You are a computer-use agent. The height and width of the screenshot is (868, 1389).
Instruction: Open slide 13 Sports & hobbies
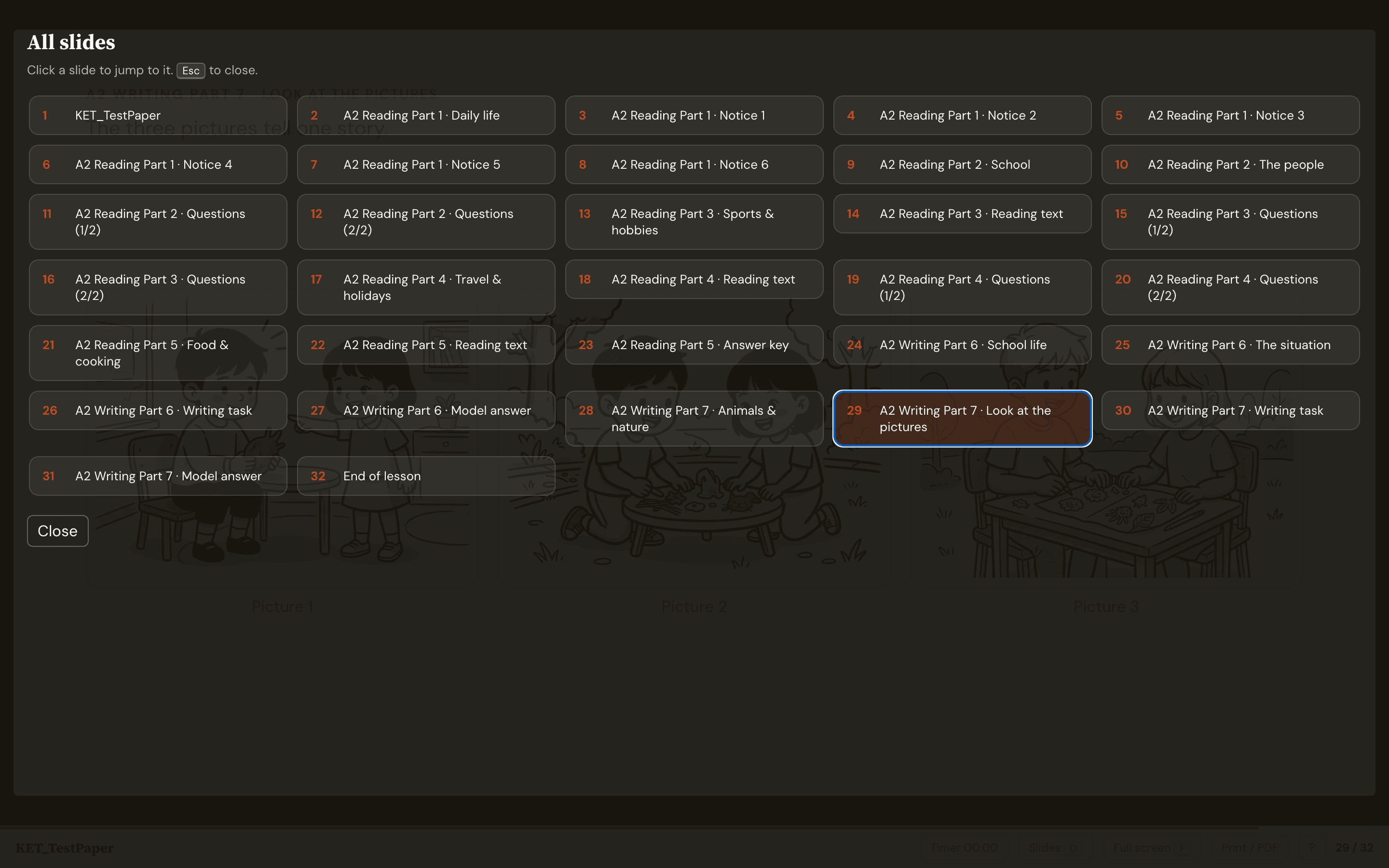pos(694,222)
